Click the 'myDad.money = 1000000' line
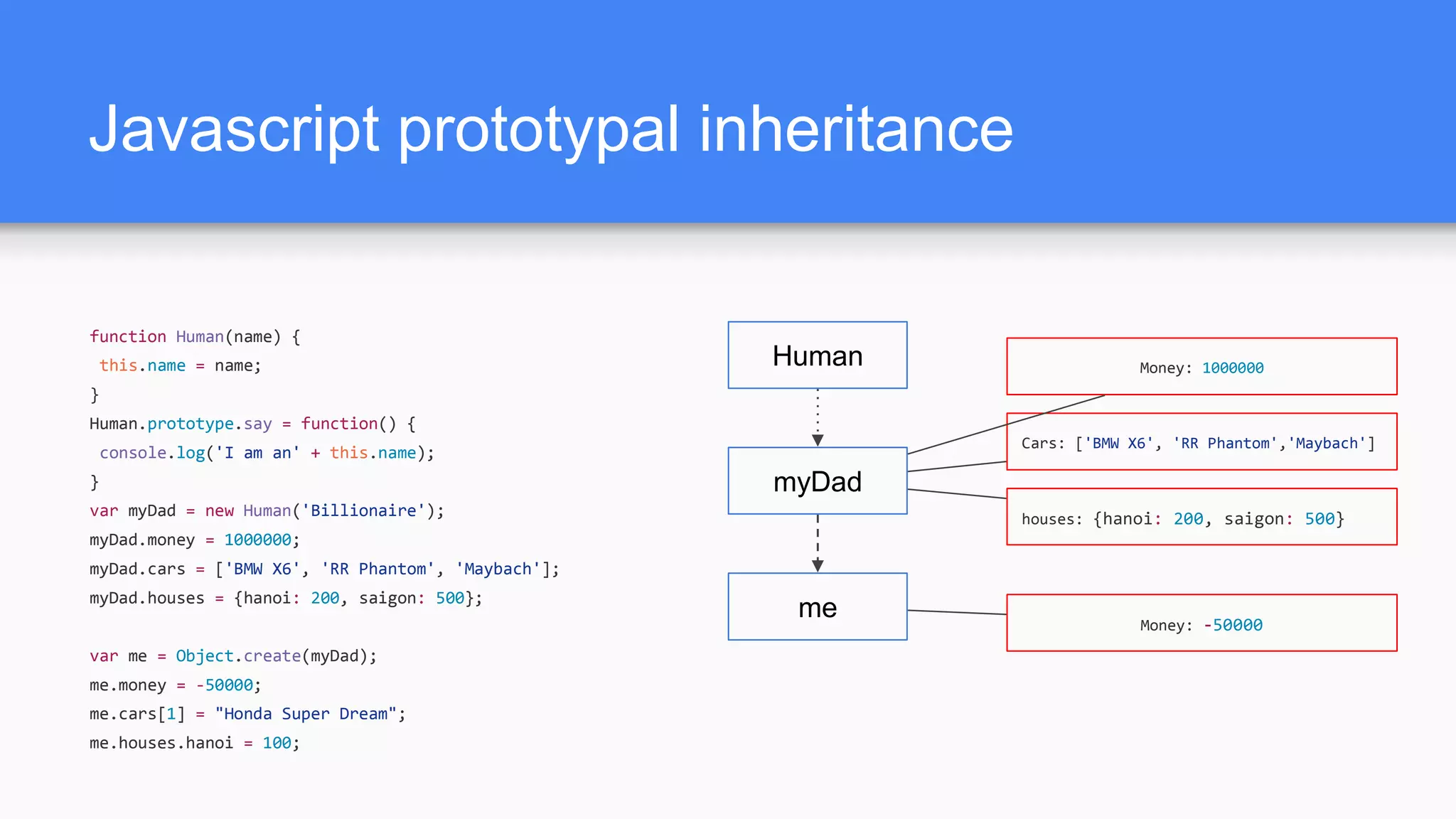 pyautogui.click(x=194, y=540)
